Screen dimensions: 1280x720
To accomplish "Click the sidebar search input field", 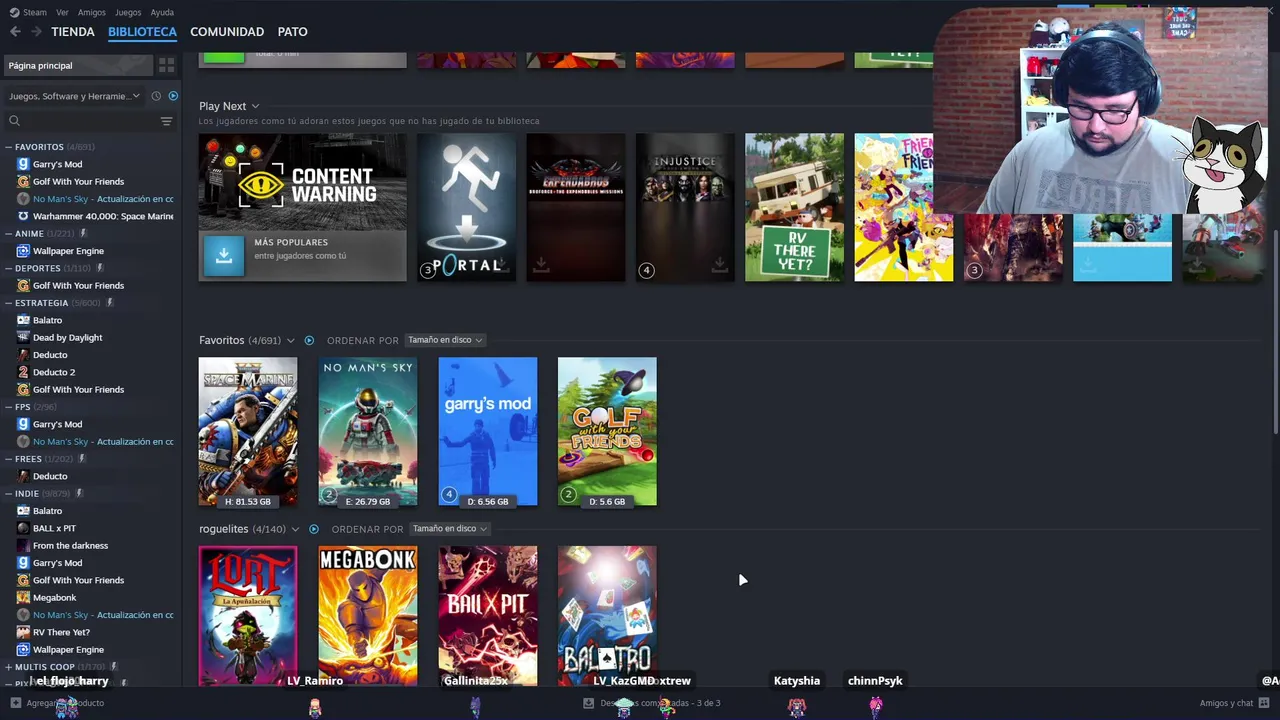I will click(88, 121).
